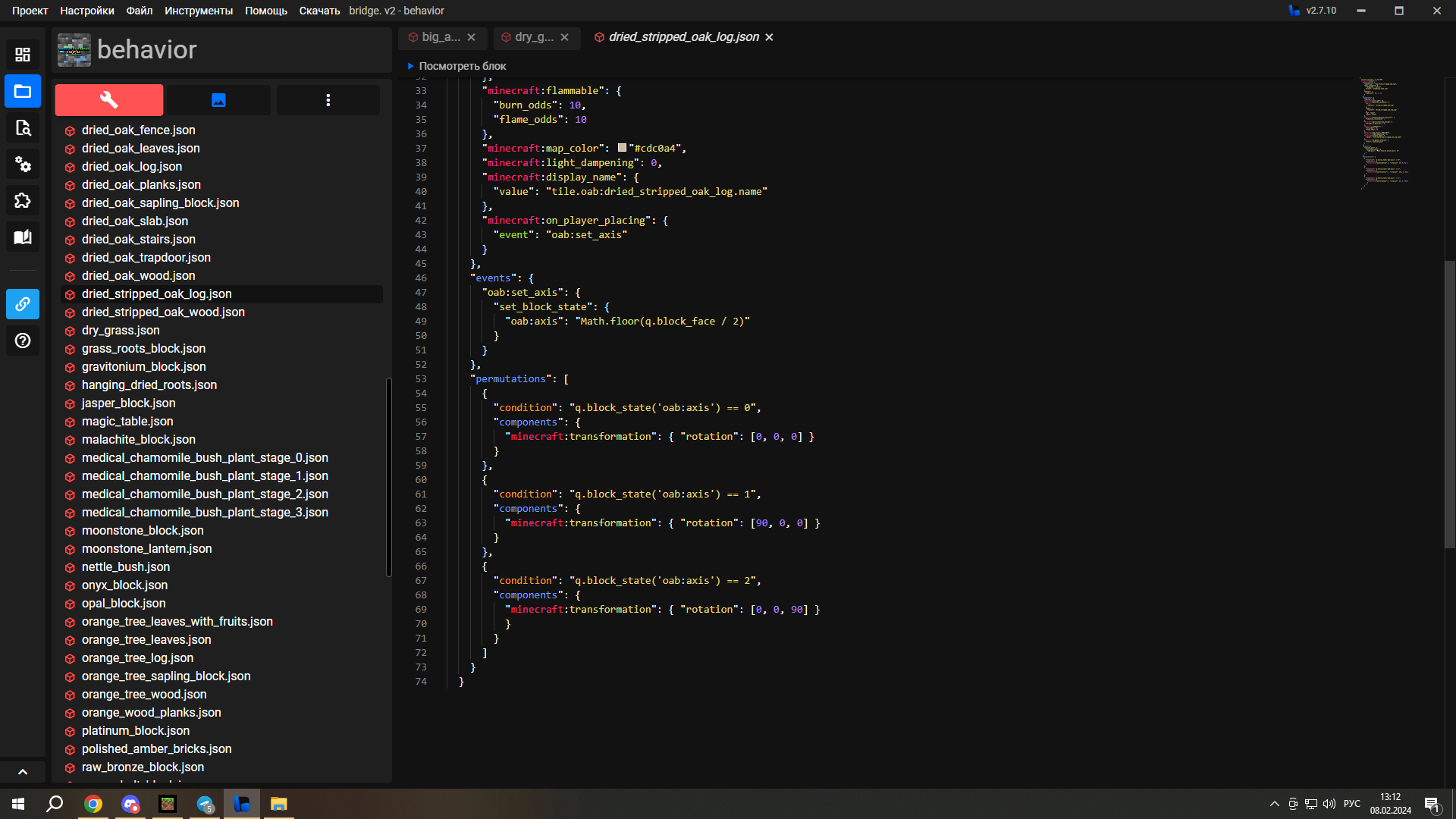1456x819 pixels.
Task: Switch to the resource pack image toggle
Action: coord(218,100)
